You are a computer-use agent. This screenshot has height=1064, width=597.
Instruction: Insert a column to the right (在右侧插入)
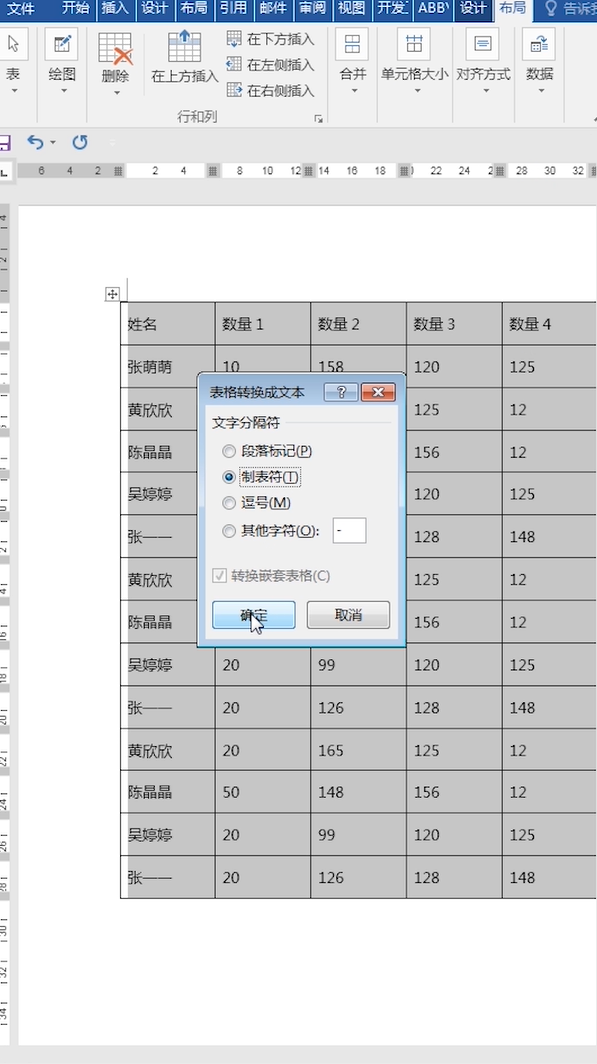(270, 90)
